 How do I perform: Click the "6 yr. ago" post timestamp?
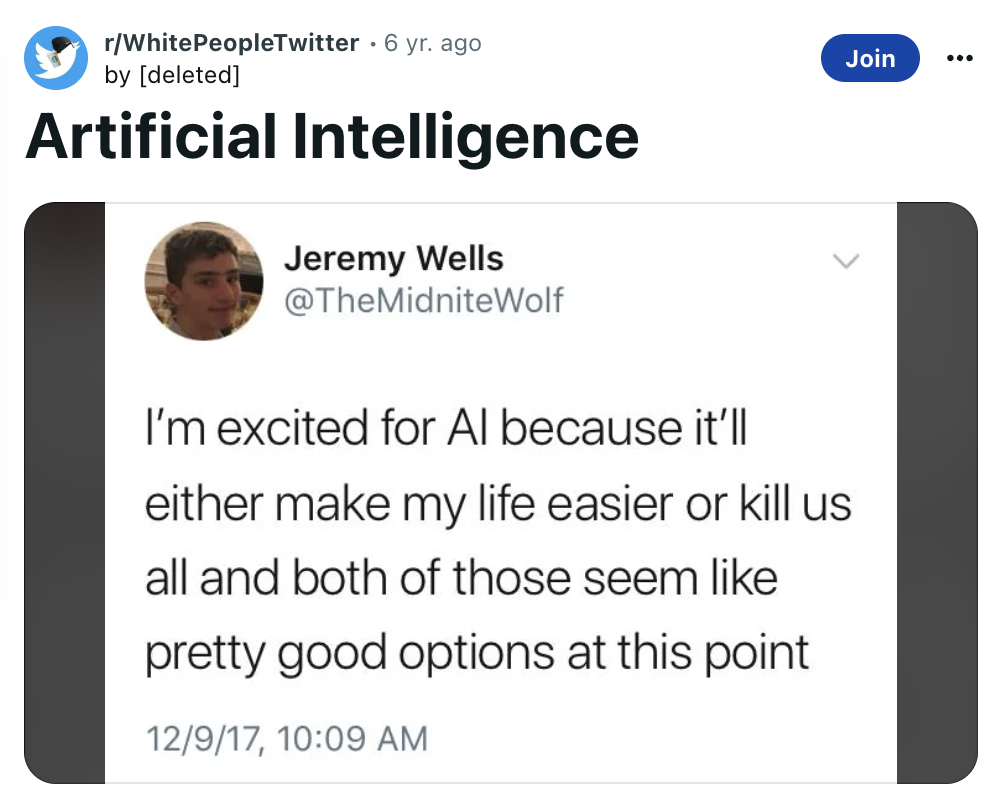[433, 43]
